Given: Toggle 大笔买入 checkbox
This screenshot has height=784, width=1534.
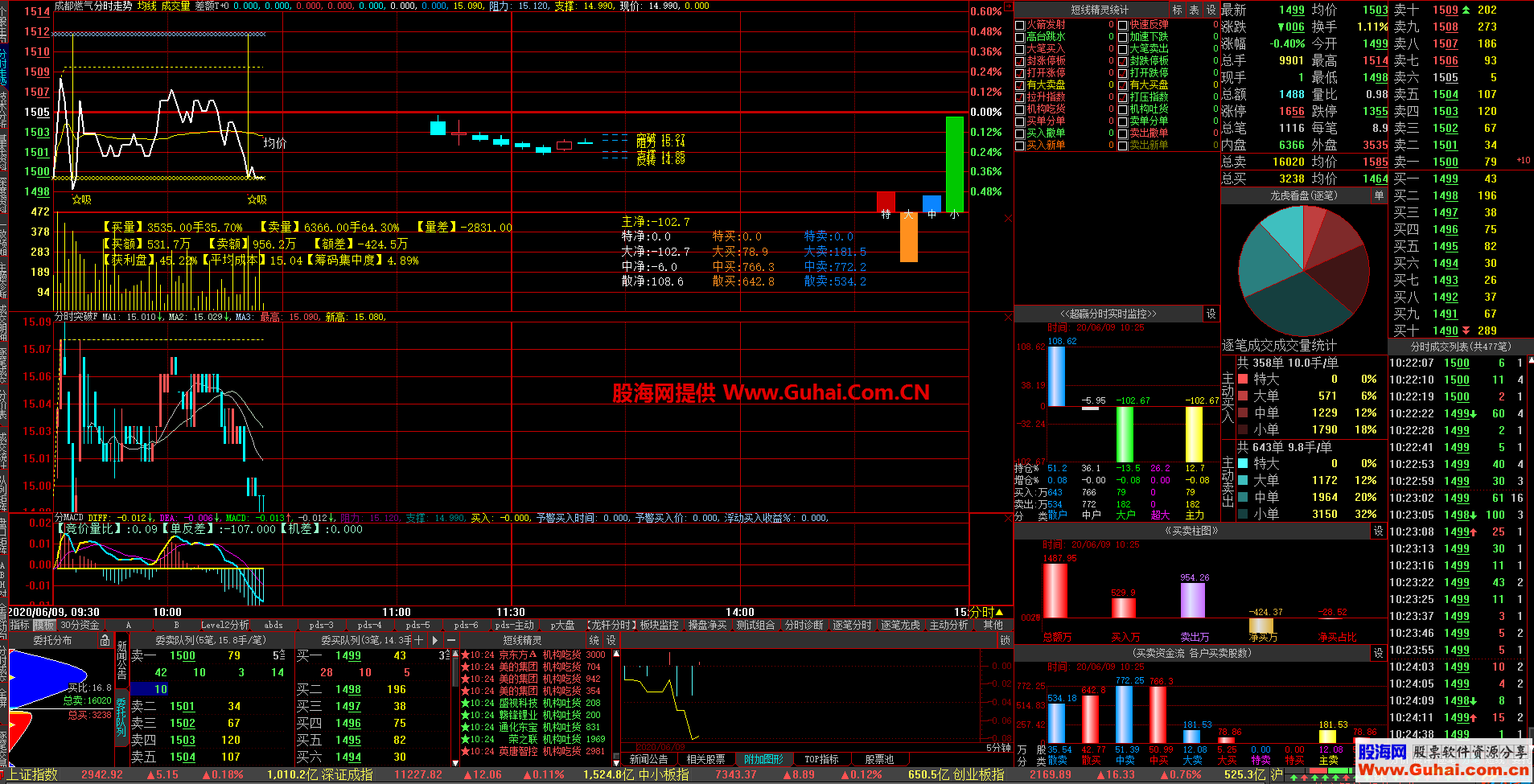Looking at the screenshot, I should click(1020, 49).
